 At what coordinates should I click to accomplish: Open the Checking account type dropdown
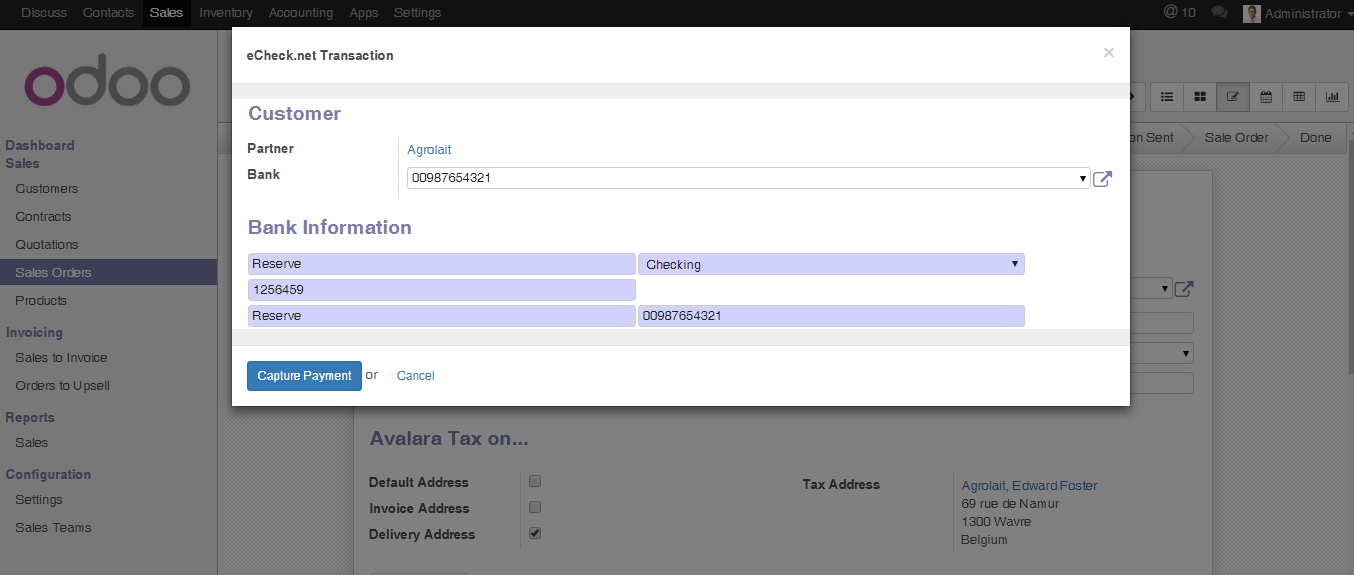pyautogui.click(x=831, y=264)
